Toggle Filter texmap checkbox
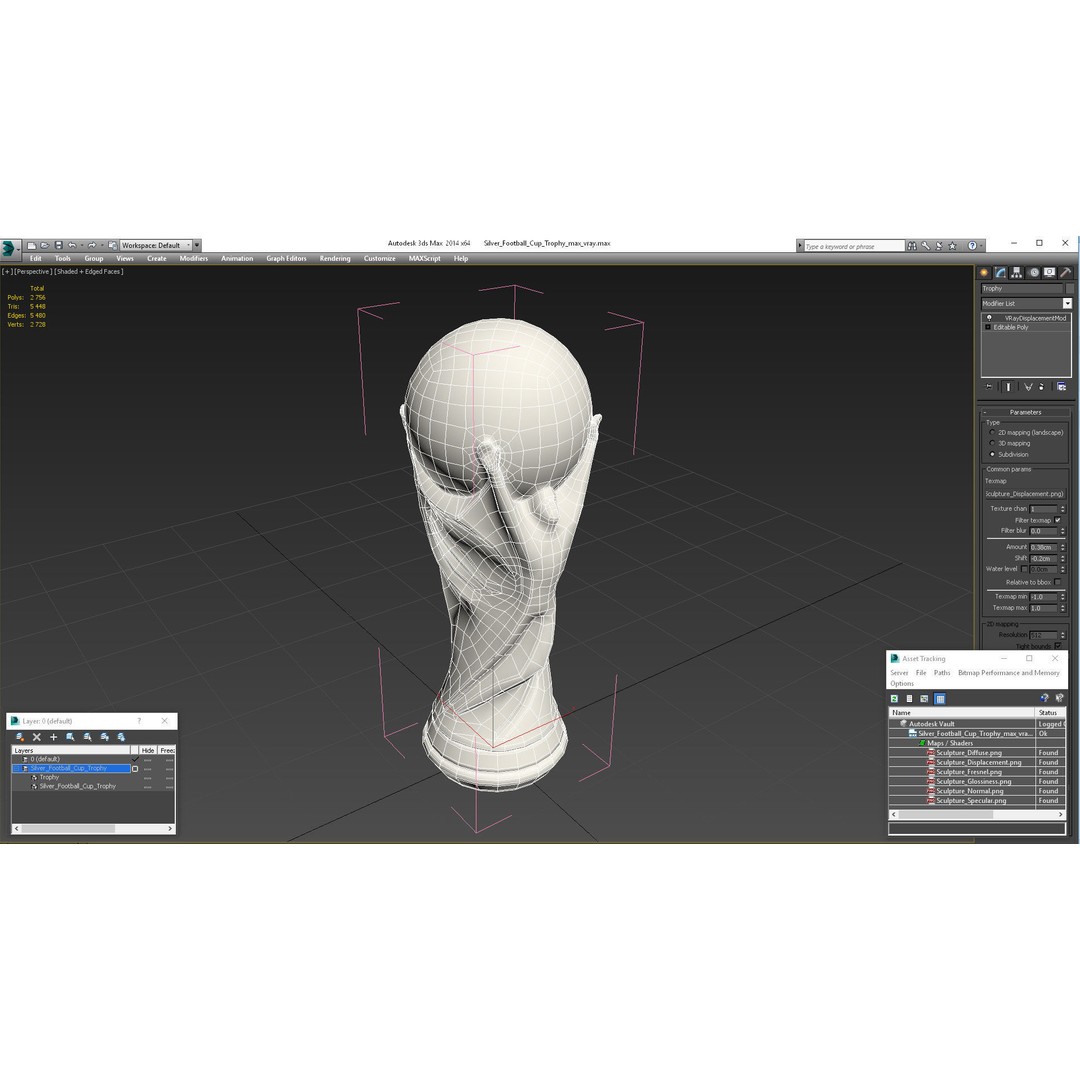The image size is (1080, 1080). 1058,520
